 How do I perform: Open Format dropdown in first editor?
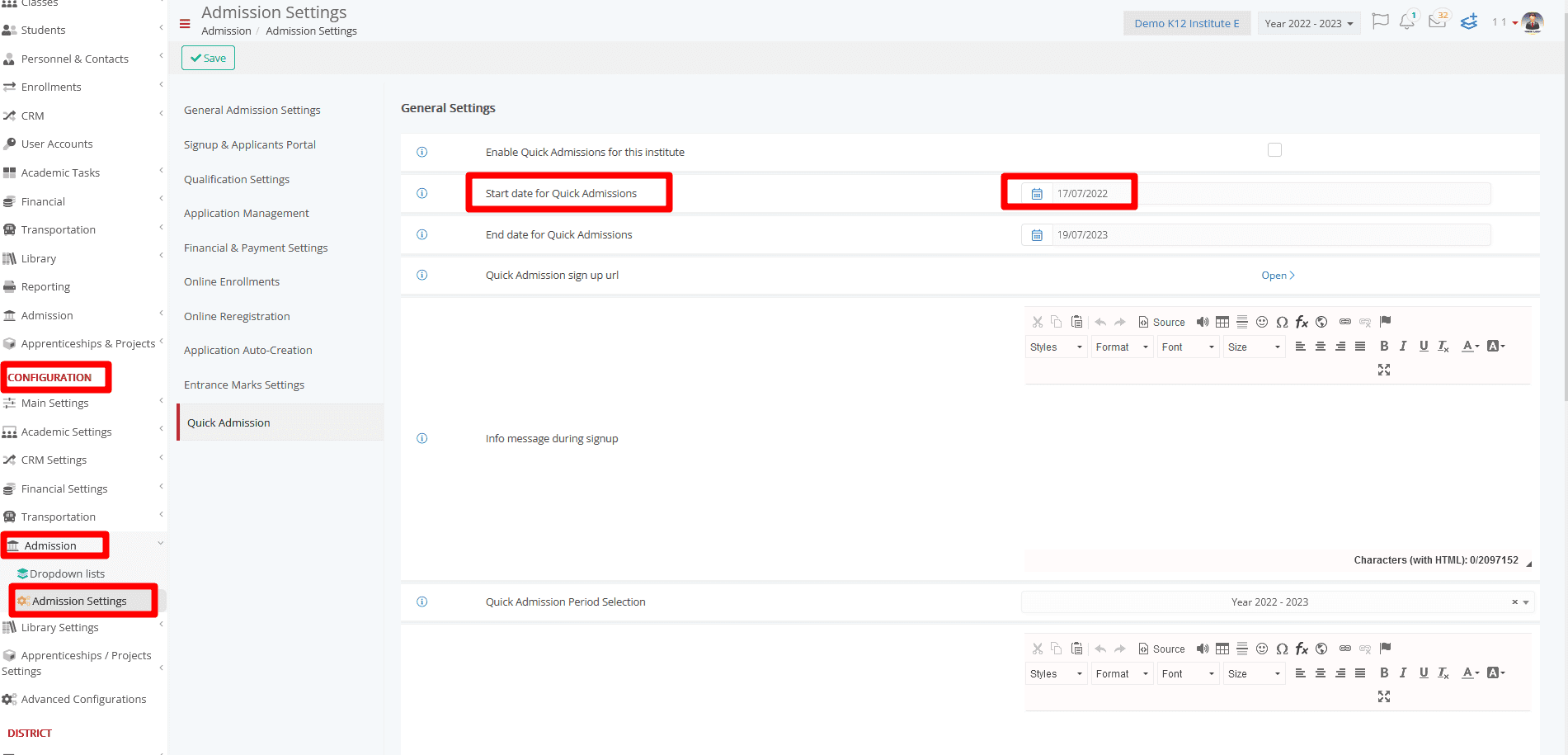coord(1123,347)
